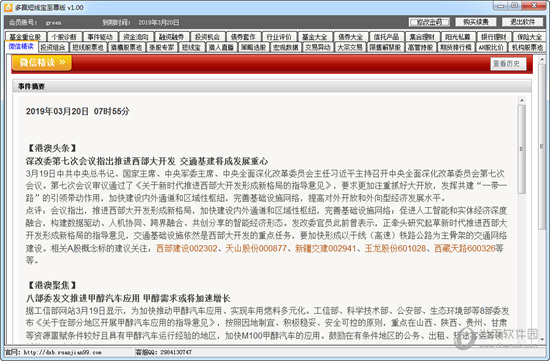The image size is (550, 361).
Task: Open the 大宗交易 tab
Action: pyautogui.click(x=350, y=47)
